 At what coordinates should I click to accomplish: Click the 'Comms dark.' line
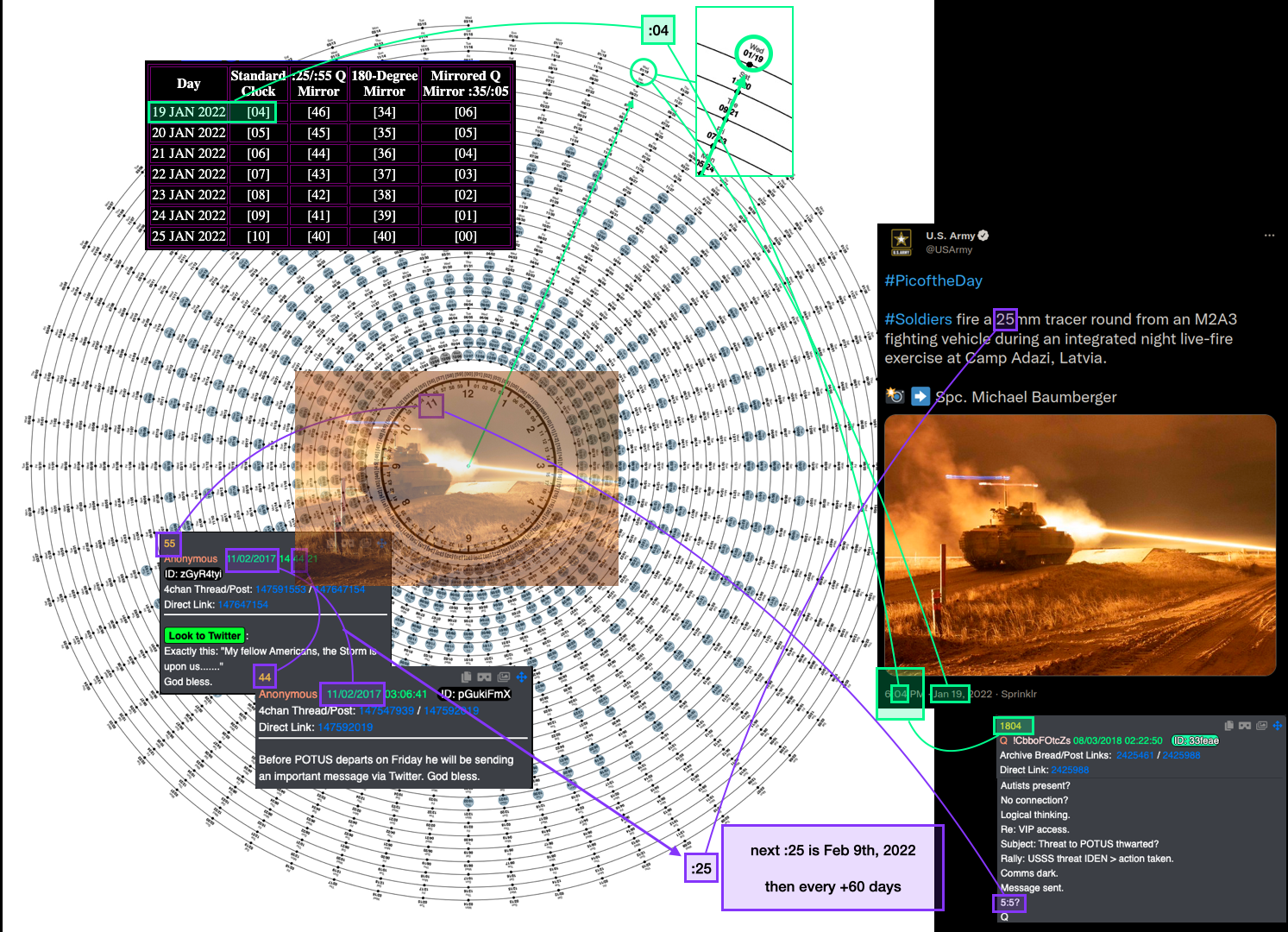pyautogui.click(x=1029, y=873)
